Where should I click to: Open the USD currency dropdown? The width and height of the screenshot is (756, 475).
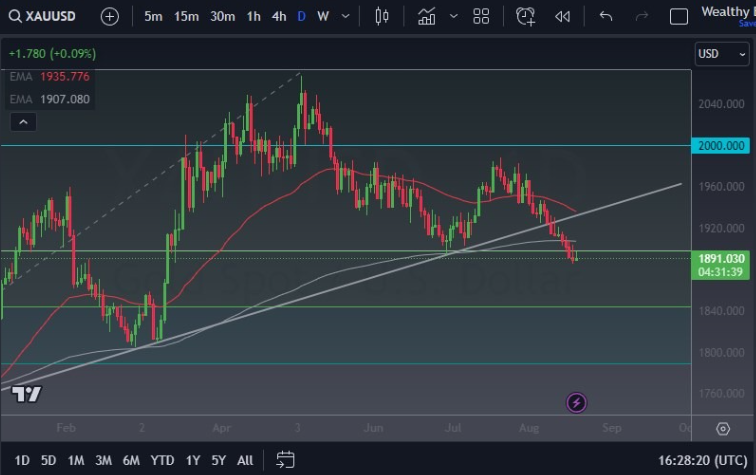[x=720, y=54]
